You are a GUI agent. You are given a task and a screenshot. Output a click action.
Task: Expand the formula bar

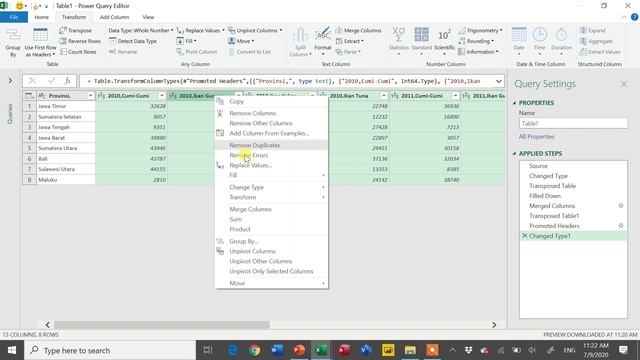(x=498, y=81)
